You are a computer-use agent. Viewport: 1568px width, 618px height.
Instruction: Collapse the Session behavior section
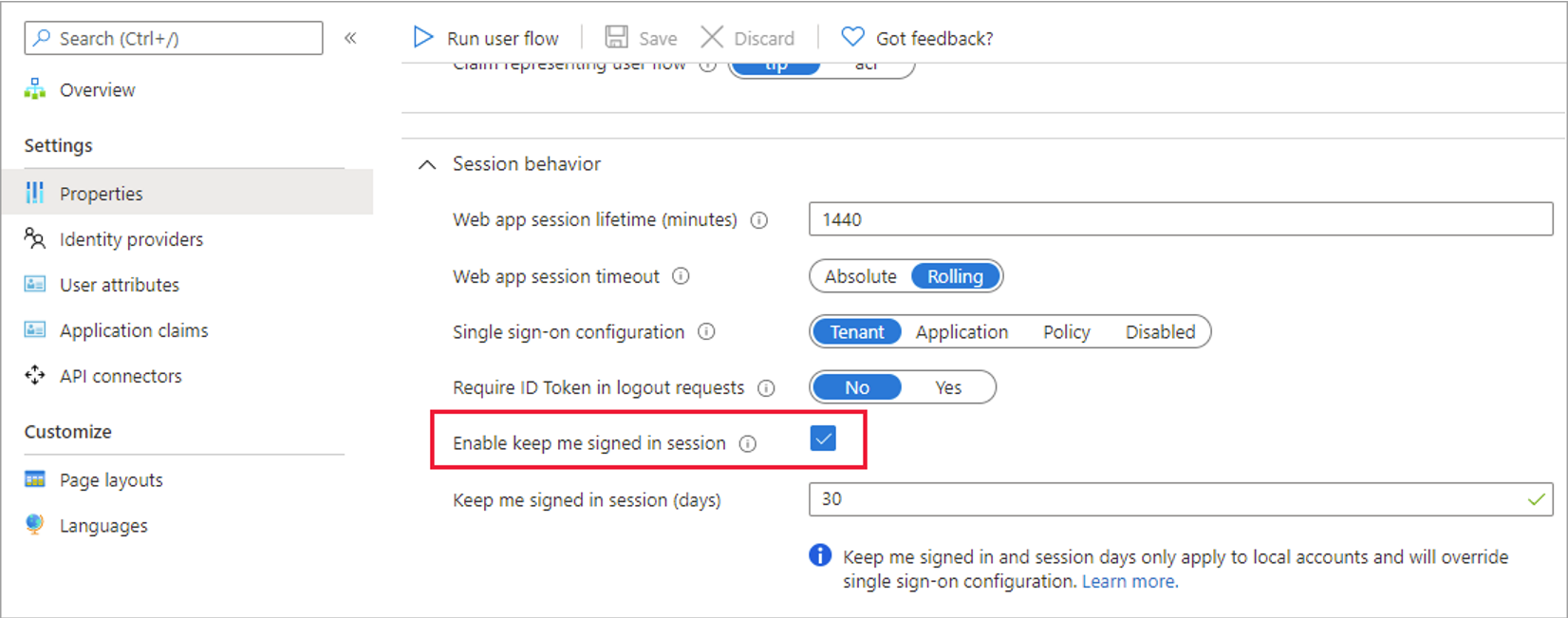pyautogui.click(x=426, y=163)
